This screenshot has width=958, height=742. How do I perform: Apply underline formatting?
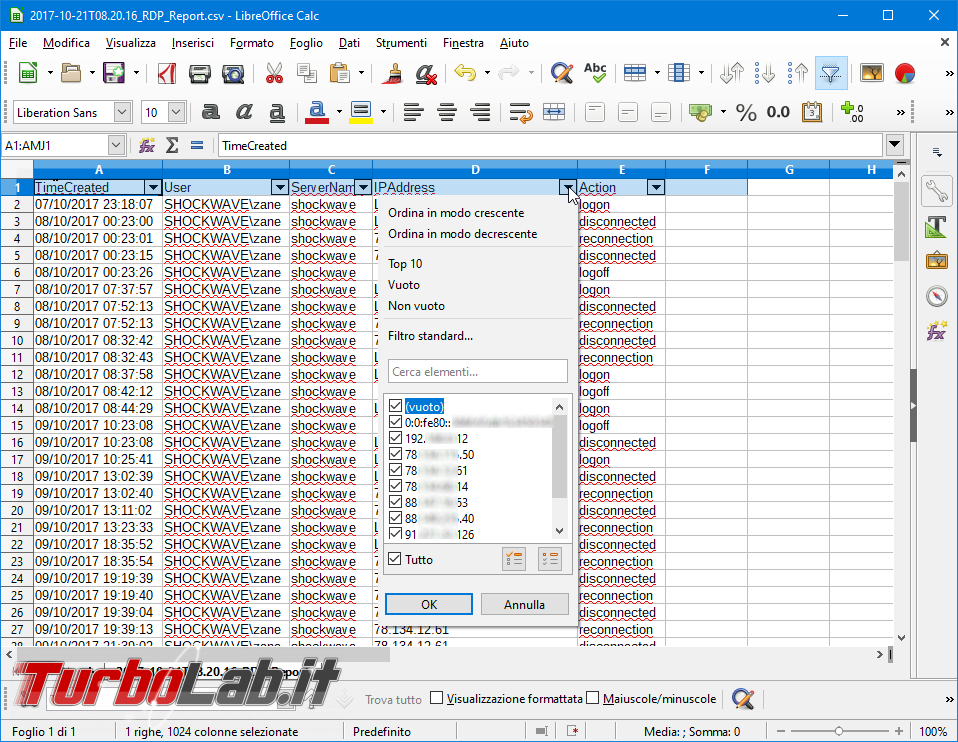click(x=277, y=112)
